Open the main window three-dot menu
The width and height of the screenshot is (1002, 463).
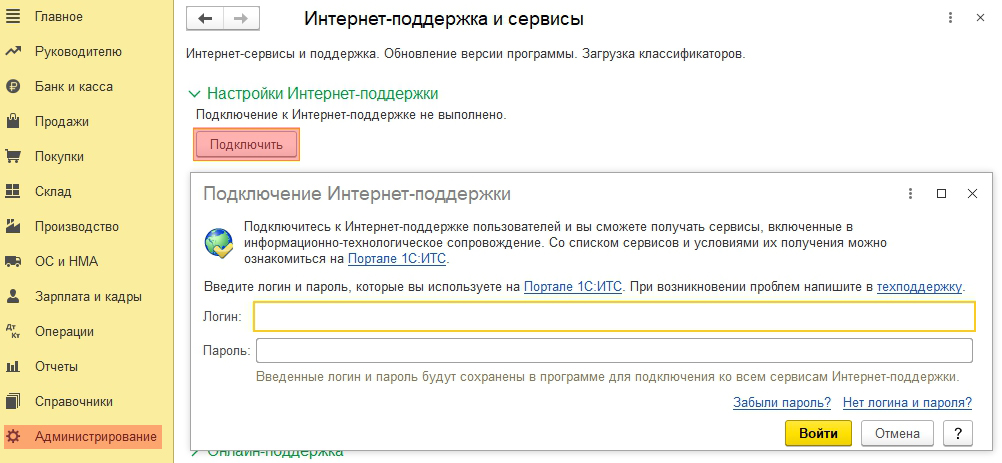point(951,18)
